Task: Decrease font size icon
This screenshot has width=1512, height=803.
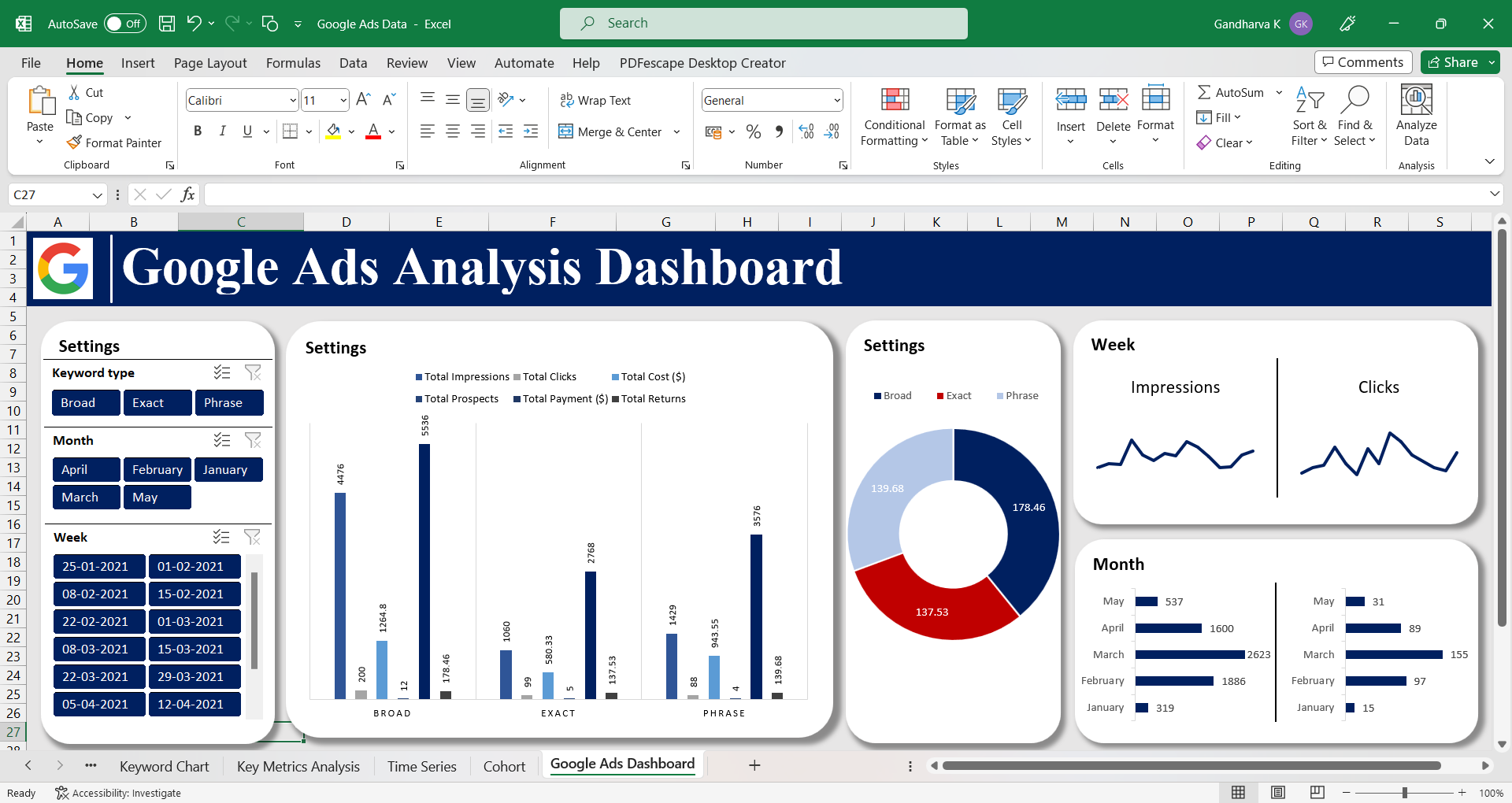Action: 389,100
